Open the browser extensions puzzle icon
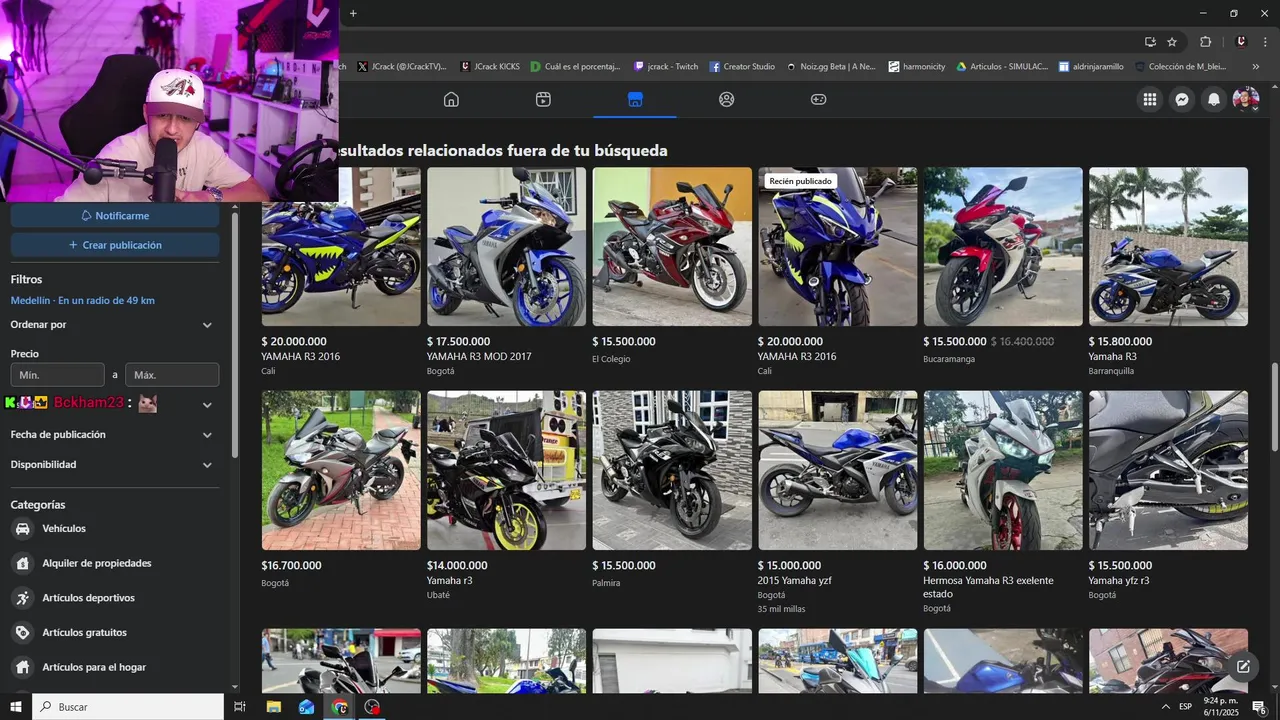Image resolution: width=1280 pixels, height=720 pixels. 1205,42
